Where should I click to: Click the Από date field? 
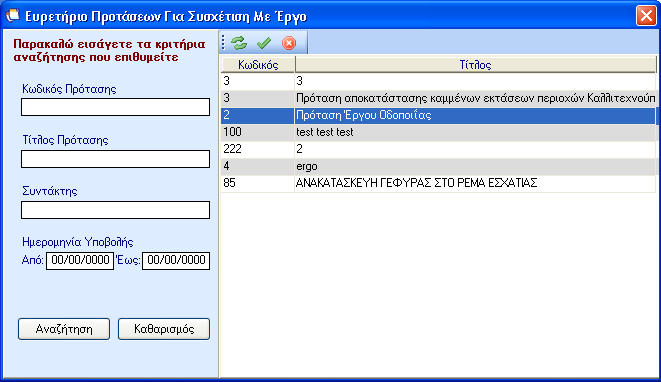80,261
